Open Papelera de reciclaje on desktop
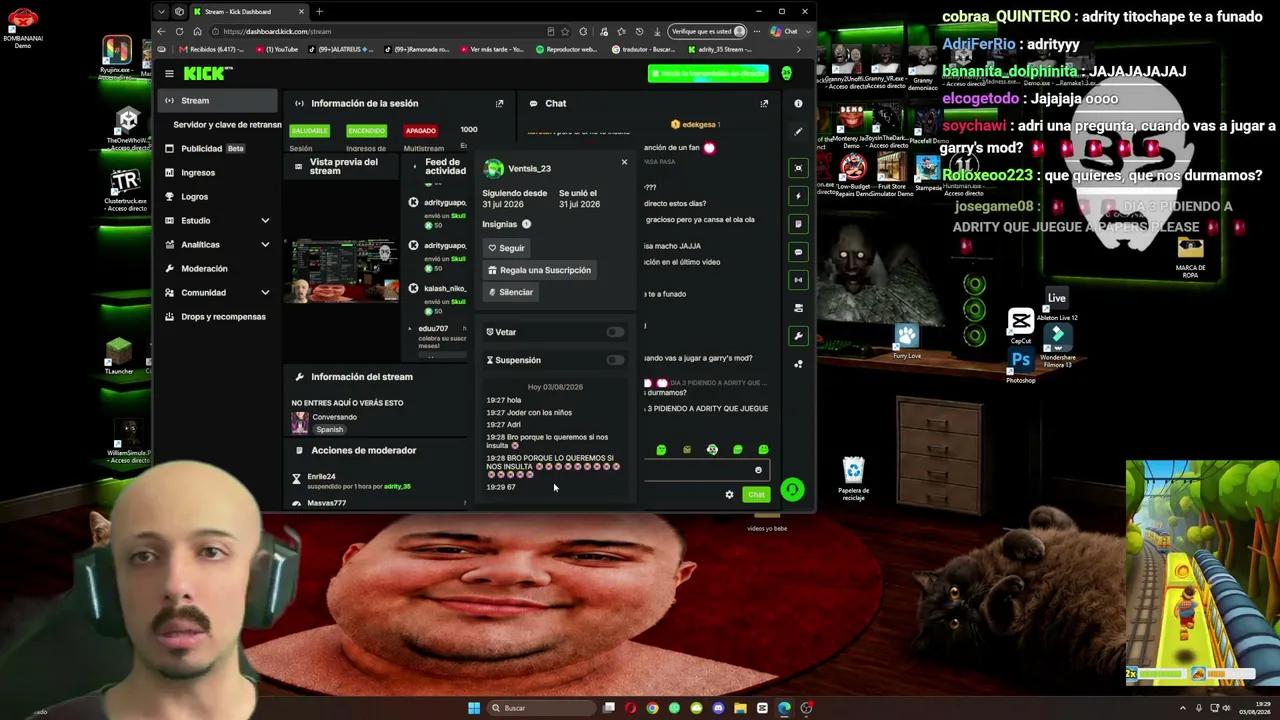The width and height of the screenshot is (1280, 720). (x=853, y=478)
